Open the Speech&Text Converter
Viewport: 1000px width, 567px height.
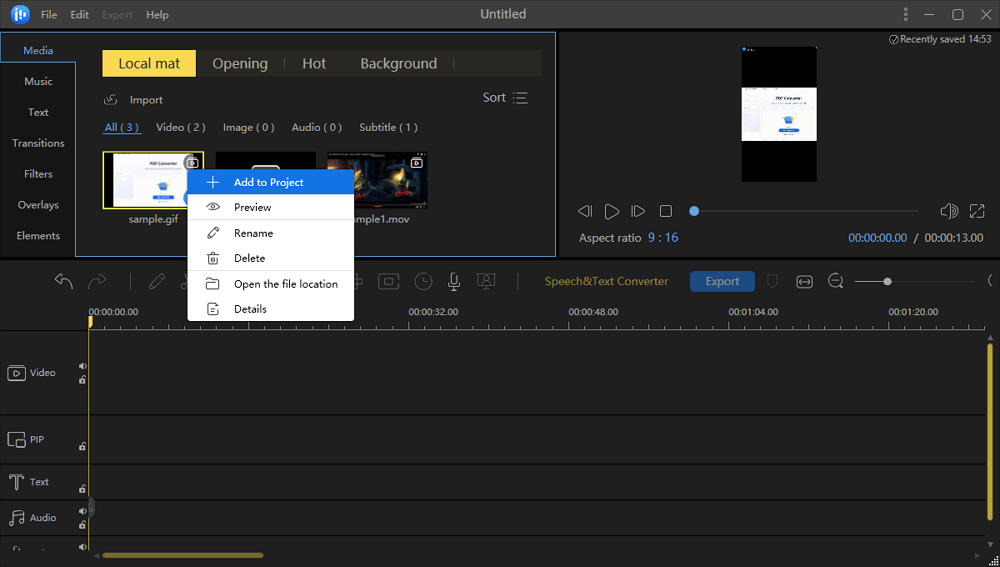pos(606,281)
